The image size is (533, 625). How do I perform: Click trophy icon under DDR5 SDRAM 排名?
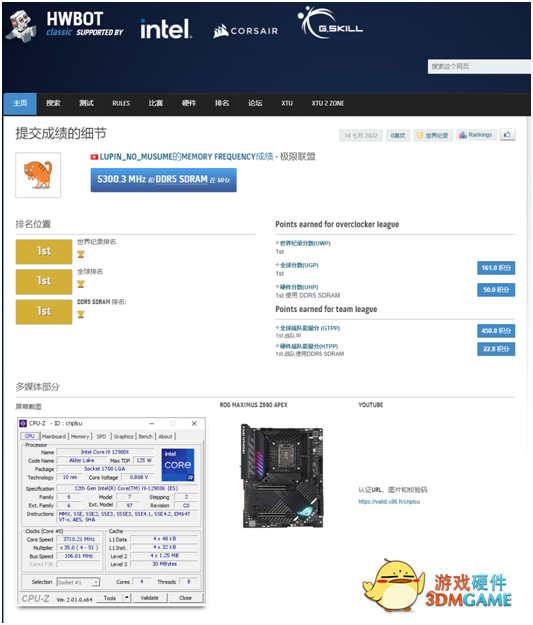[x=81, y=314]
